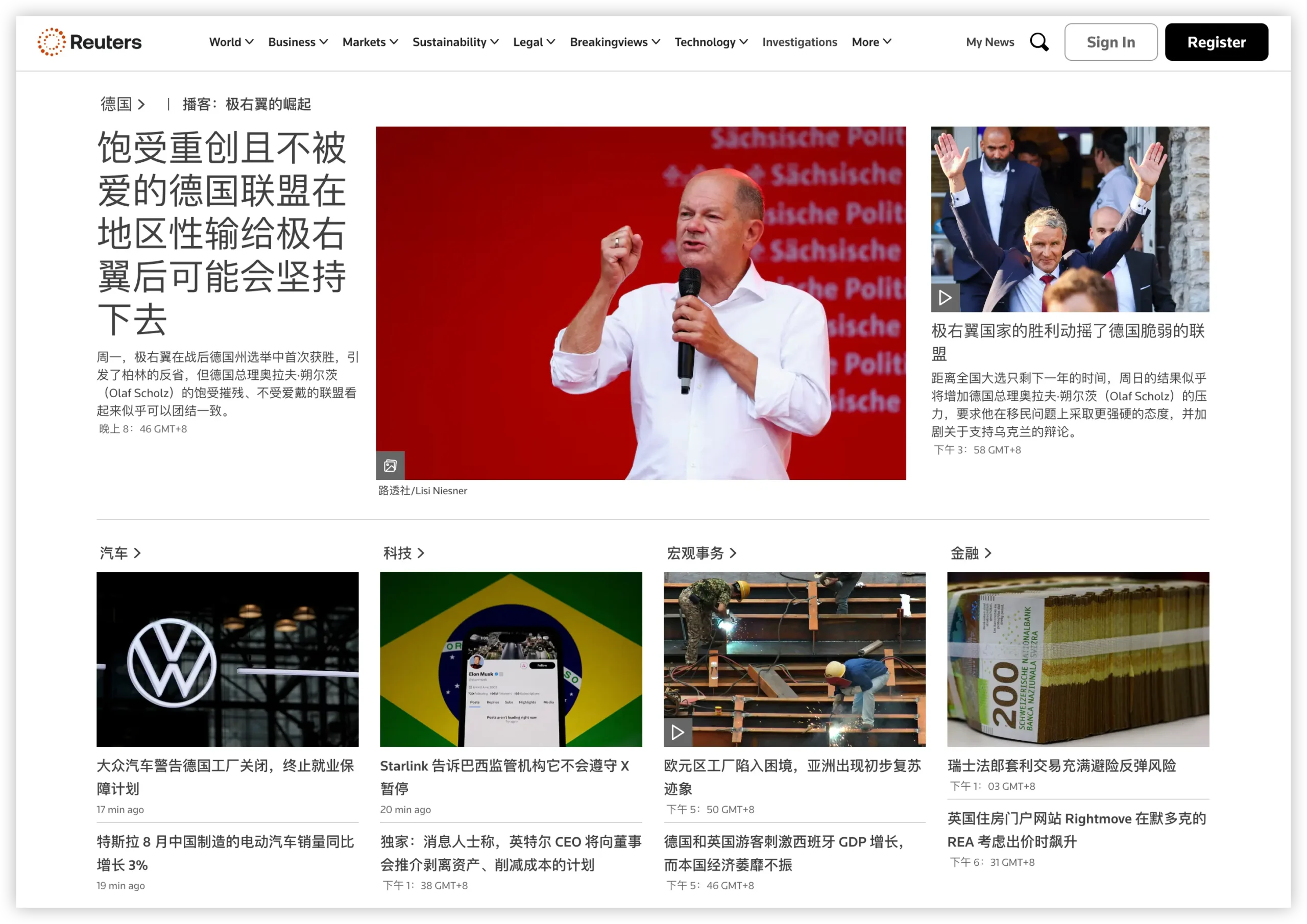
Task: Open the Sustainability dropdown
Action: (x=455, y=41)
